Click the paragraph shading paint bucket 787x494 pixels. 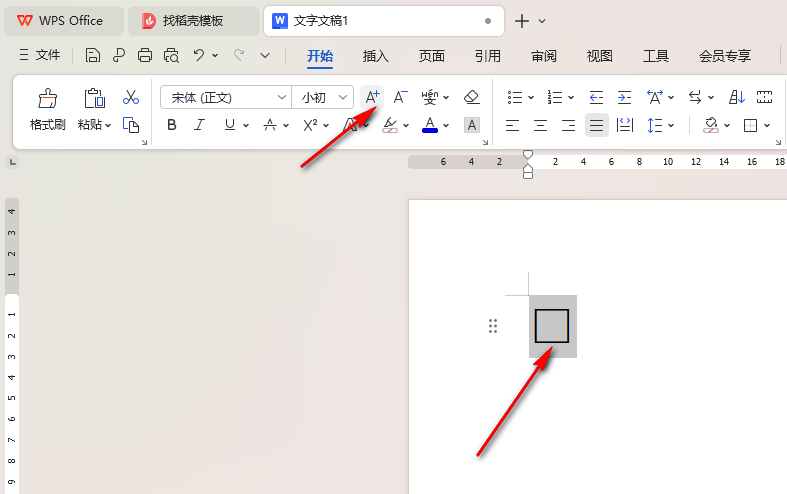coord(711,125)
